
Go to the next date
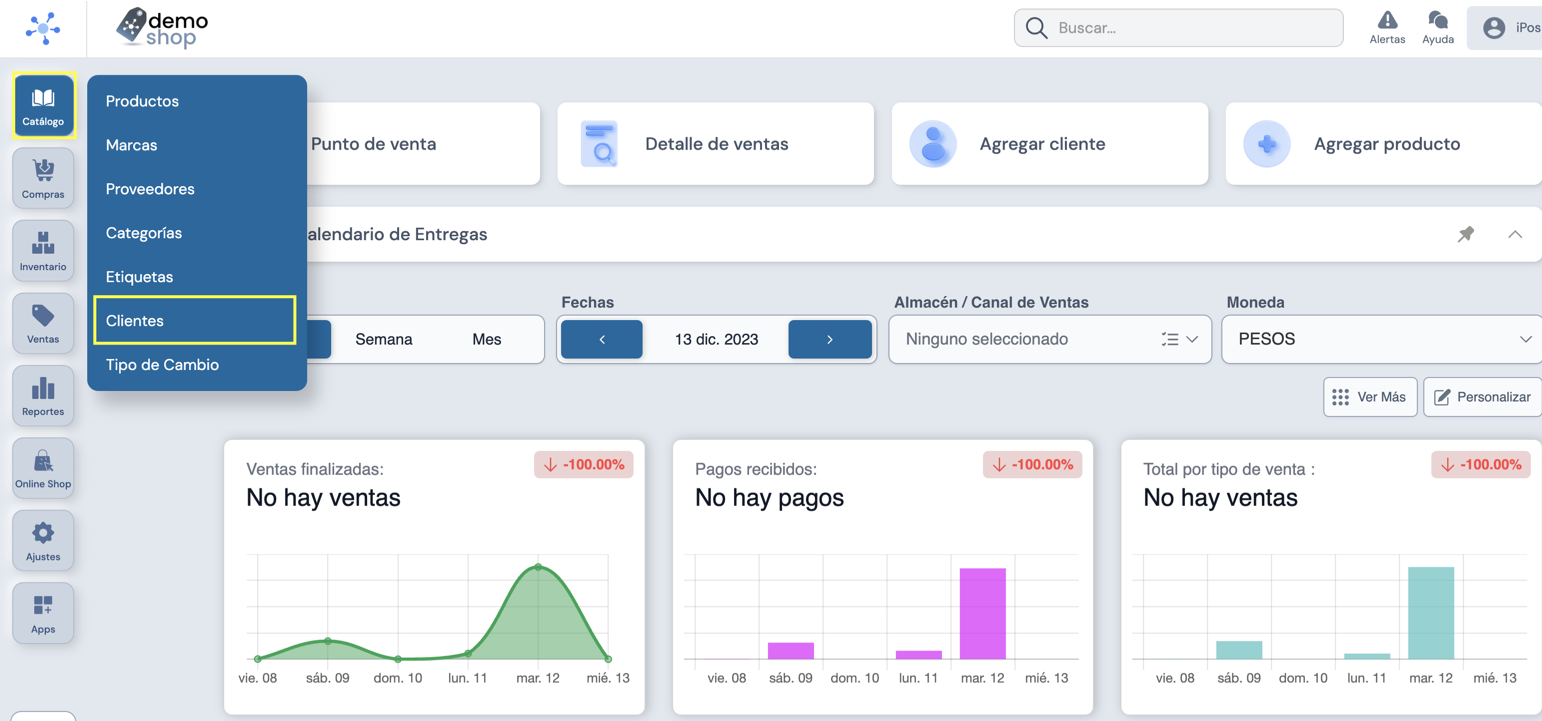click(x=830, y=339)
